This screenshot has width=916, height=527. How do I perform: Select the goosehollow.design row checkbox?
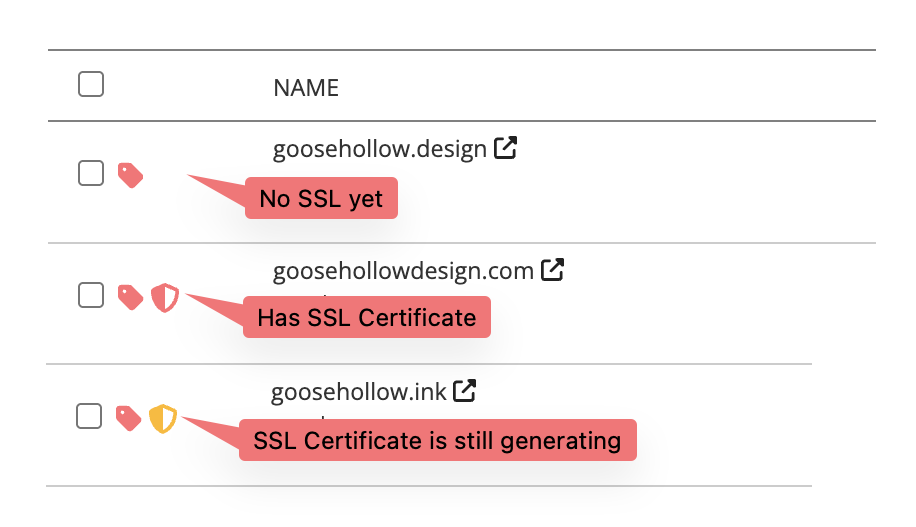tap(91, 173)
